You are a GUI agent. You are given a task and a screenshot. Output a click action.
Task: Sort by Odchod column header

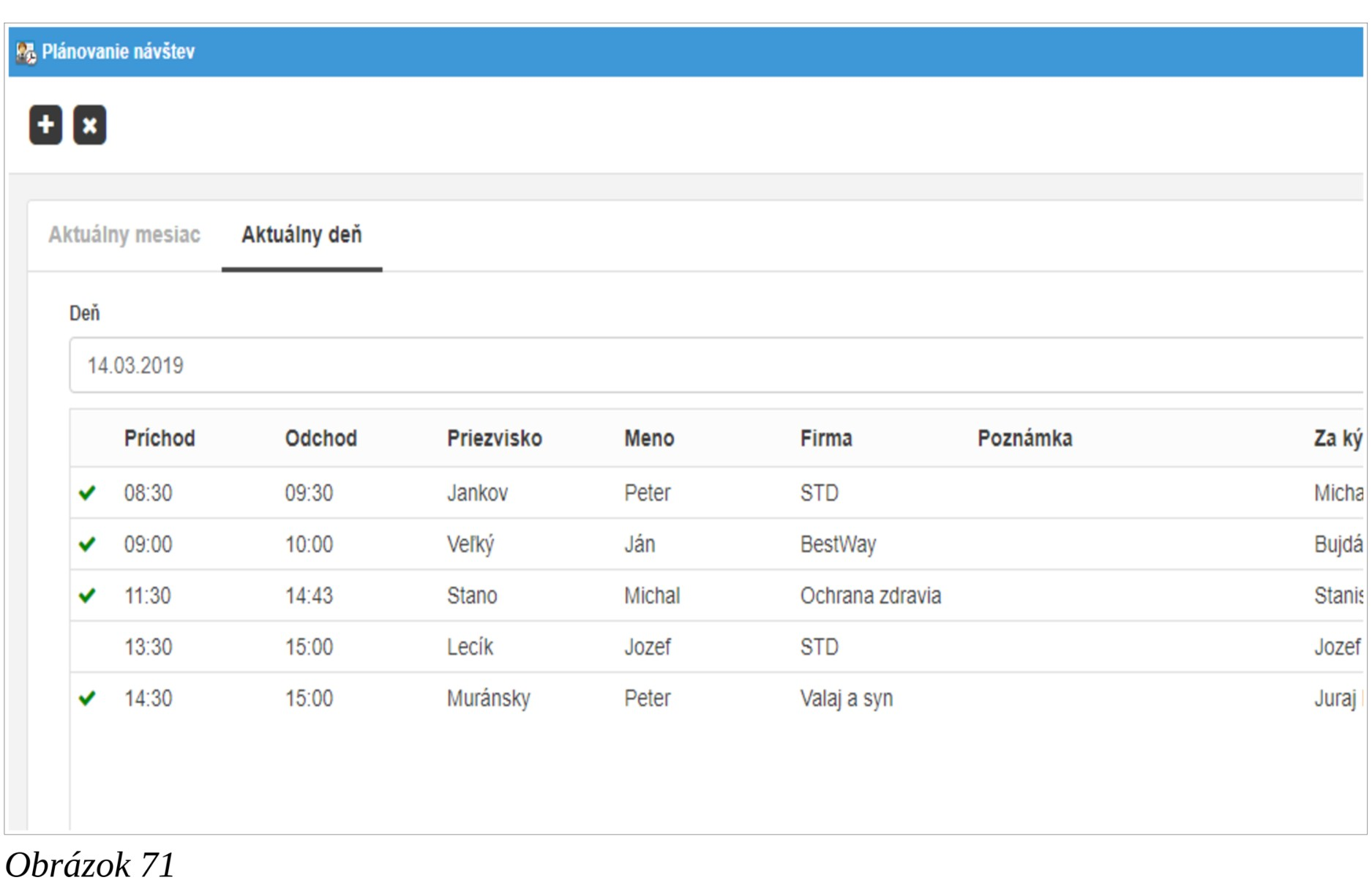[320, 438]
